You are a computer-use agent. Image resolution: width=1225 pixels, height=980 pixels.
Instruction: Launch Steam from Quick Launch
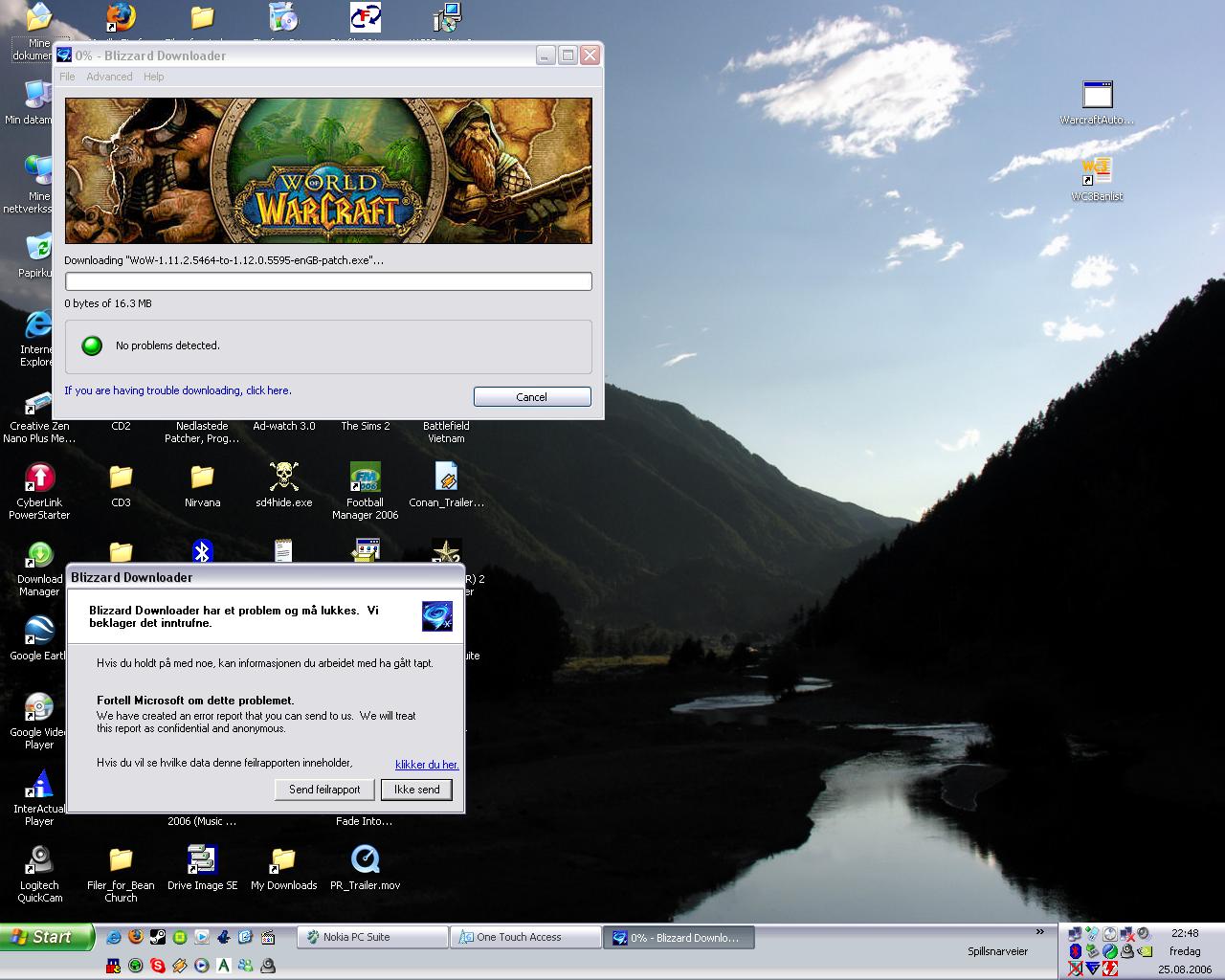(158, 937)
